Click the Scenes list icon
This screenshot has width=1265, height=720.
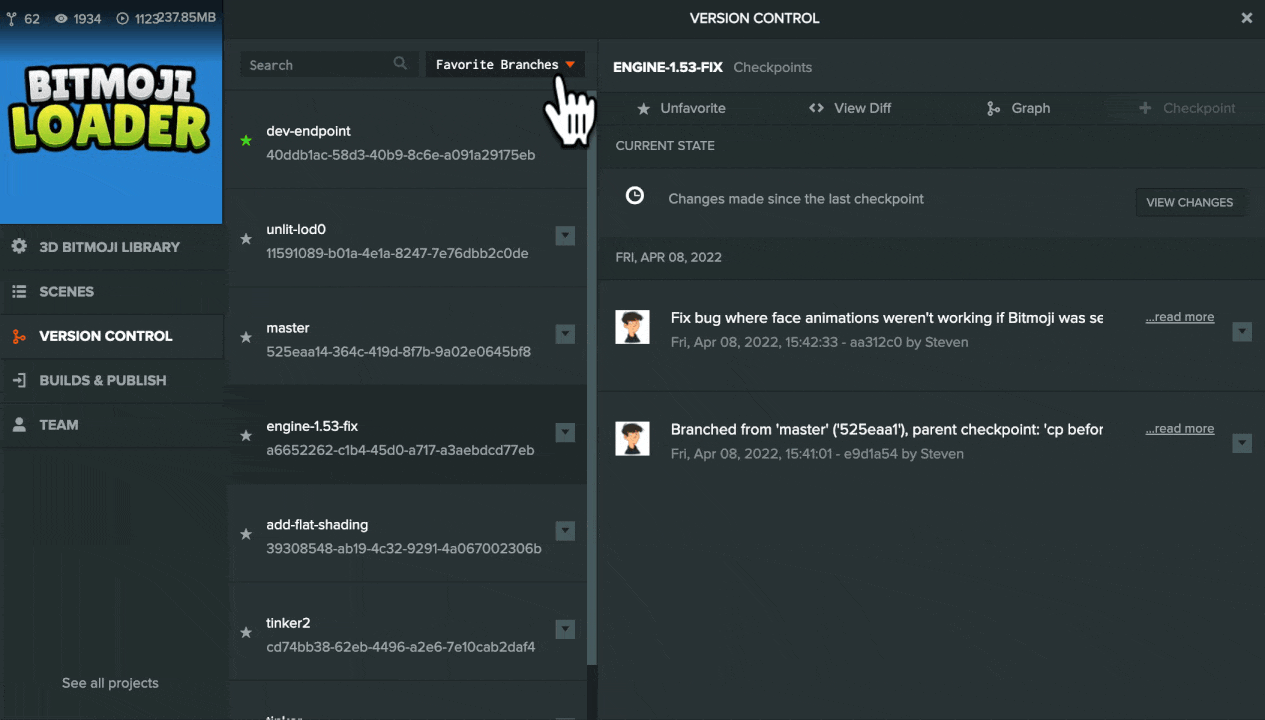click(x=19, y=291)
